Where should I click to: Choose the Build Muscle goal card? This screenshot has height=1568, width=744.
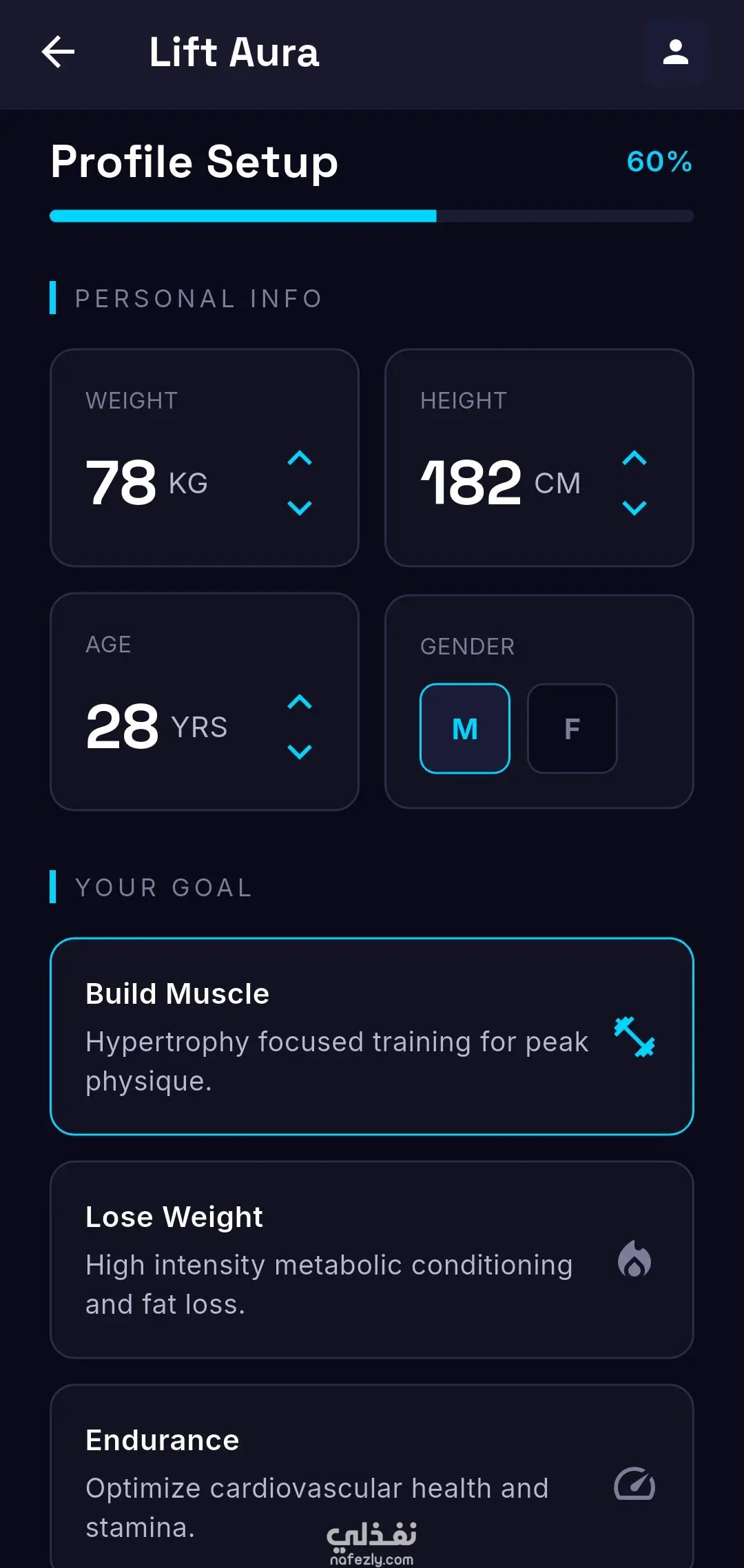coord(372,1036)
